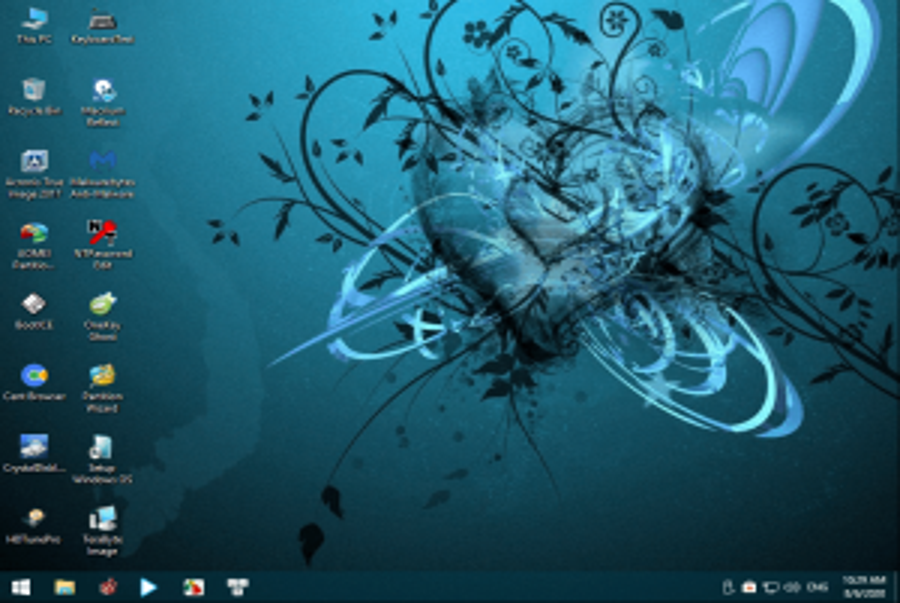Screen dimensions: 900x603
Task: Click the red-and-green taskbar icon
Action: 193,587
